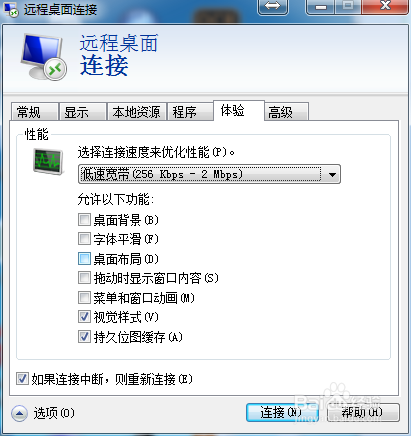This screenshot has height=436, width=411.
Task: Toggle the 桌面布局(D) checkbox
Action: point(84,258)
